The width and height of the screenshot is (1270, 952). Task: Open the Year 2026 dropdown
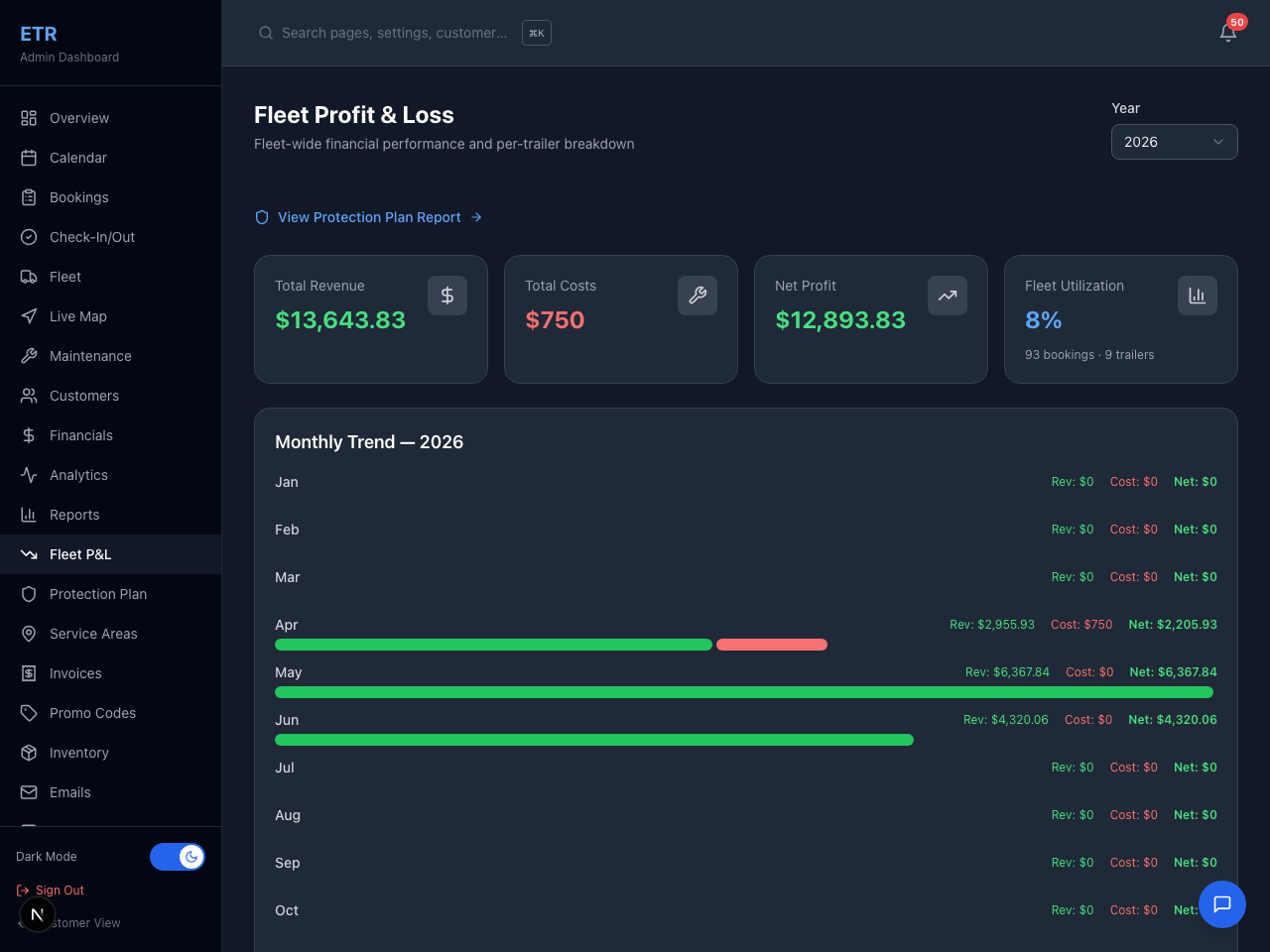(x=1175, y=142)
